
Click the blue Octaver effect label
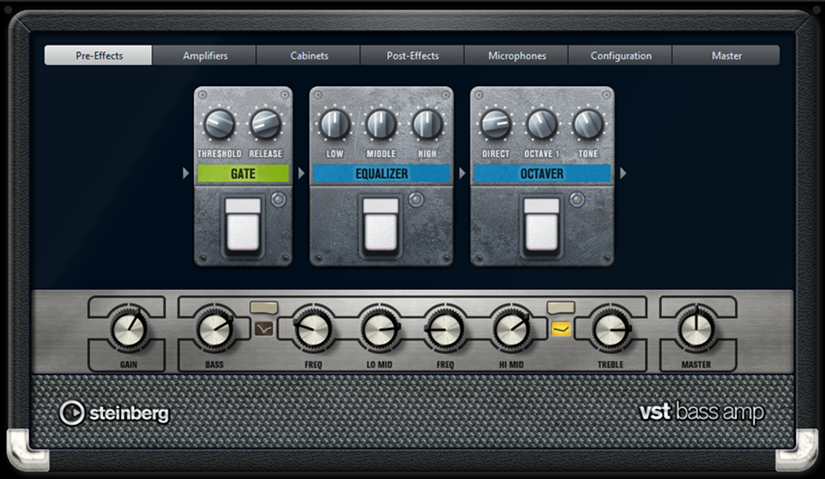[542, 174]
